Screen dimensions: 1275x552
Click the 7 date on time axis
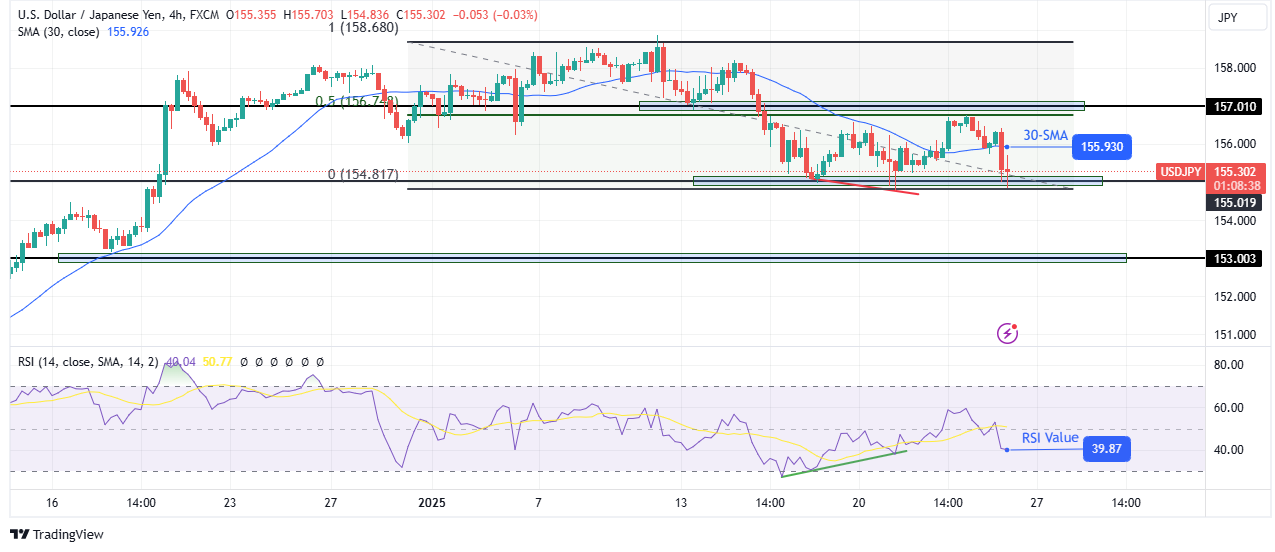(538, 504)
